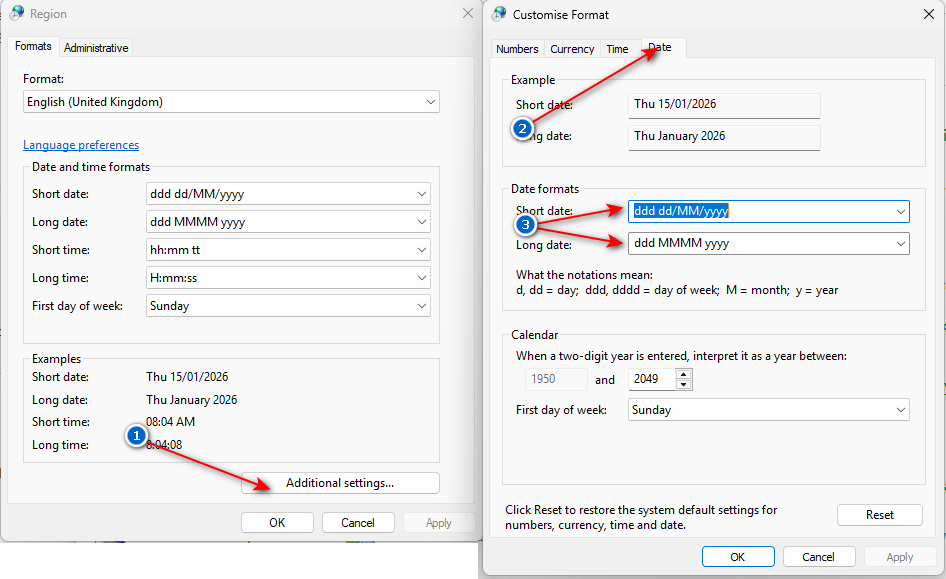This screenshot has width=946, height=579.
Task: Expand Long date dropdown in Region window
Action: pyautogui.click(x=288, y=222)
